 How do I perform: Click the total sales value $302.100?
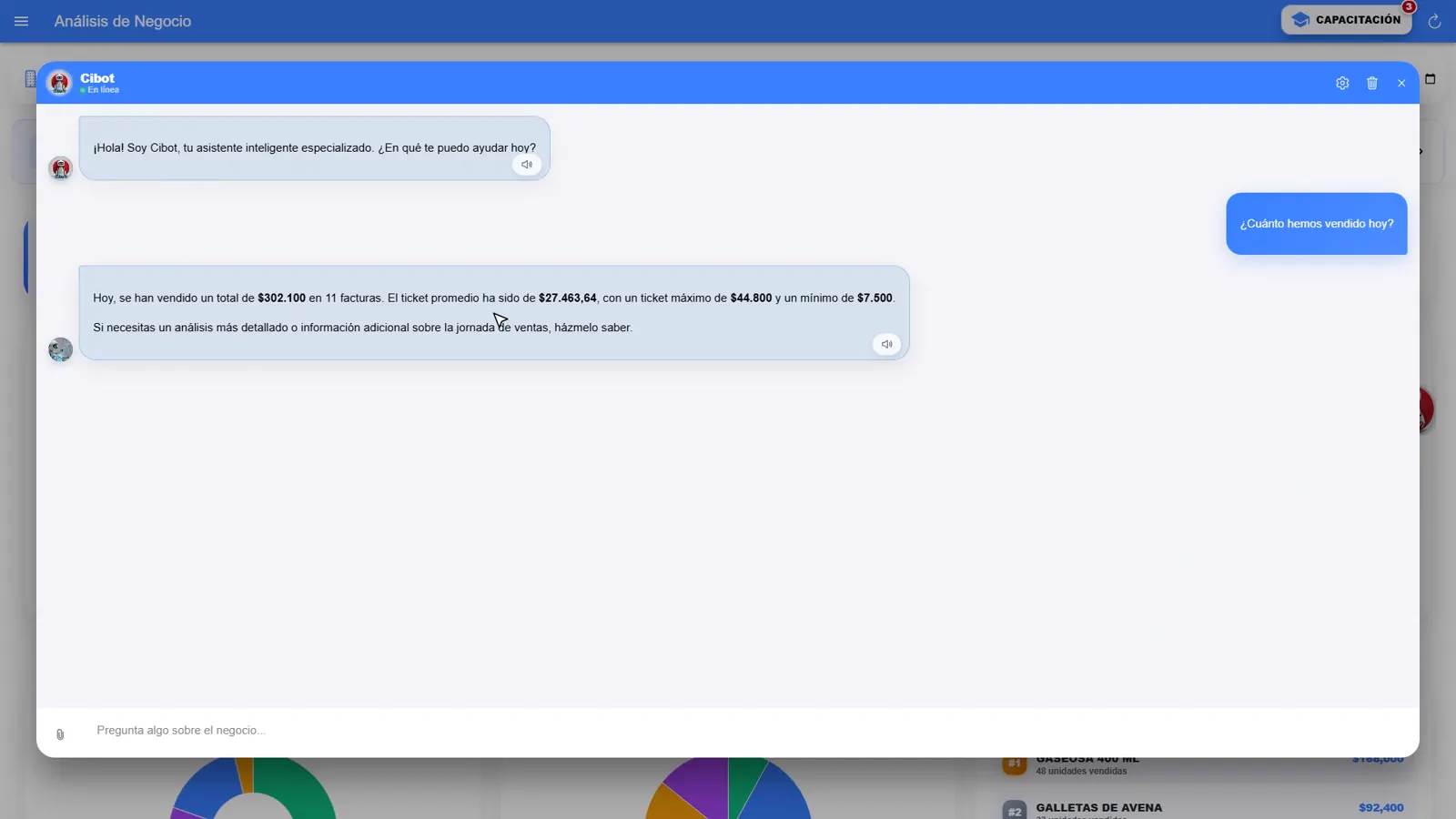point(281,298)
